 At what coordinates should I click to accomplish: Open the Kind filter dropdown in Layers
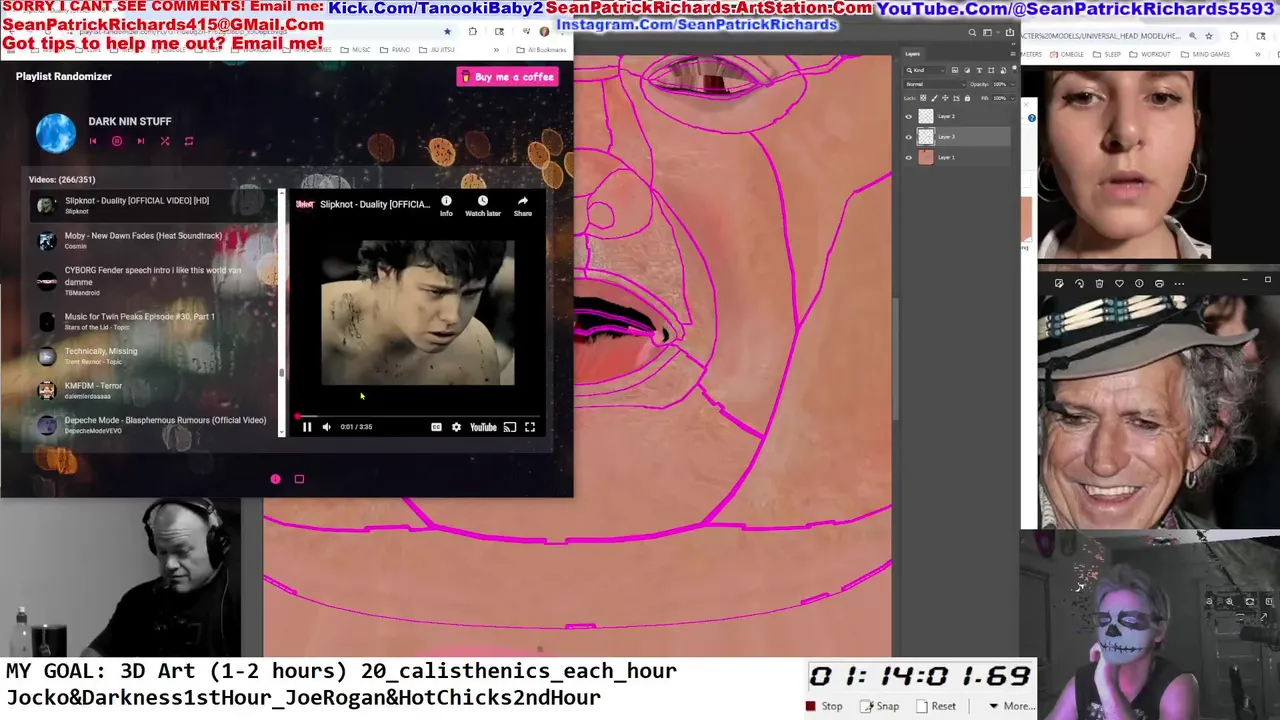click(925, 70)
